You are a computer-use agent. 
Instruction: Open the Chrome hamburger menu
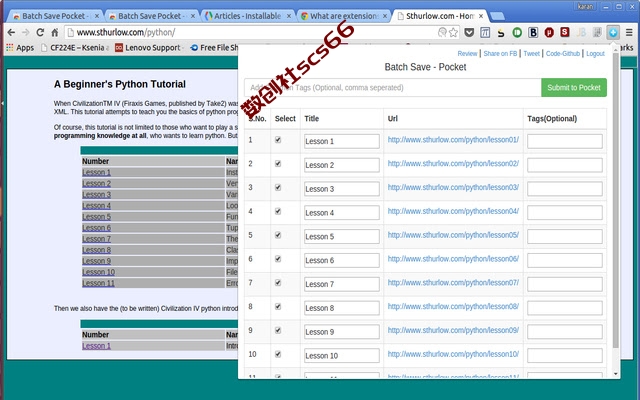[x=629, y=32]
